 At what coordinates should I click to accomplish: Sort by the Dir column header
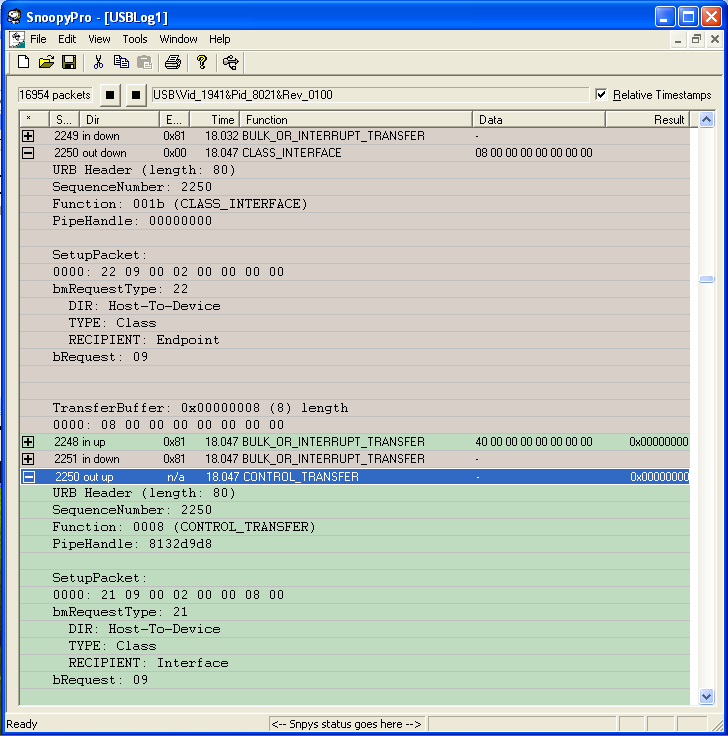[119, 120]
